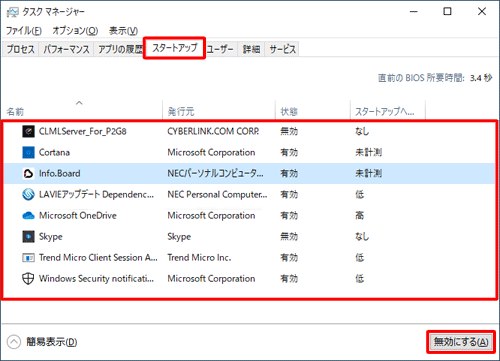This screenshot has height=361, width=500.
Task: Click the Trend Micro Client Session icon
Action: click(x=28, y=258)
